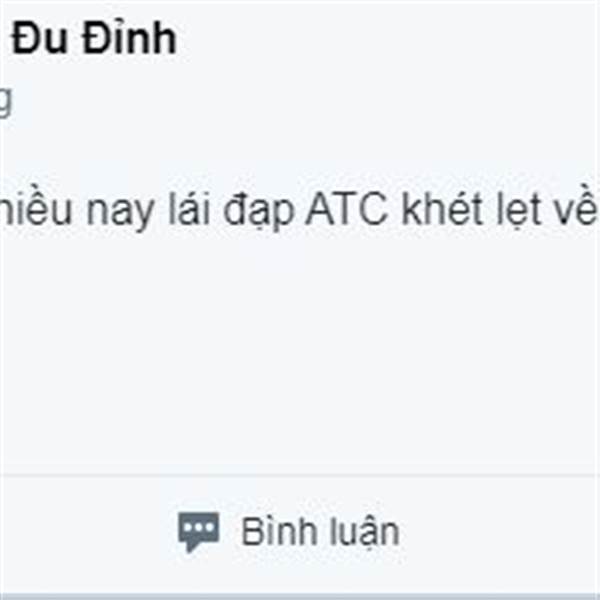Click the word 'Đỉnh' in the author name
The image size is (600, 600).
pyautogui.click(x=130, y=38)
